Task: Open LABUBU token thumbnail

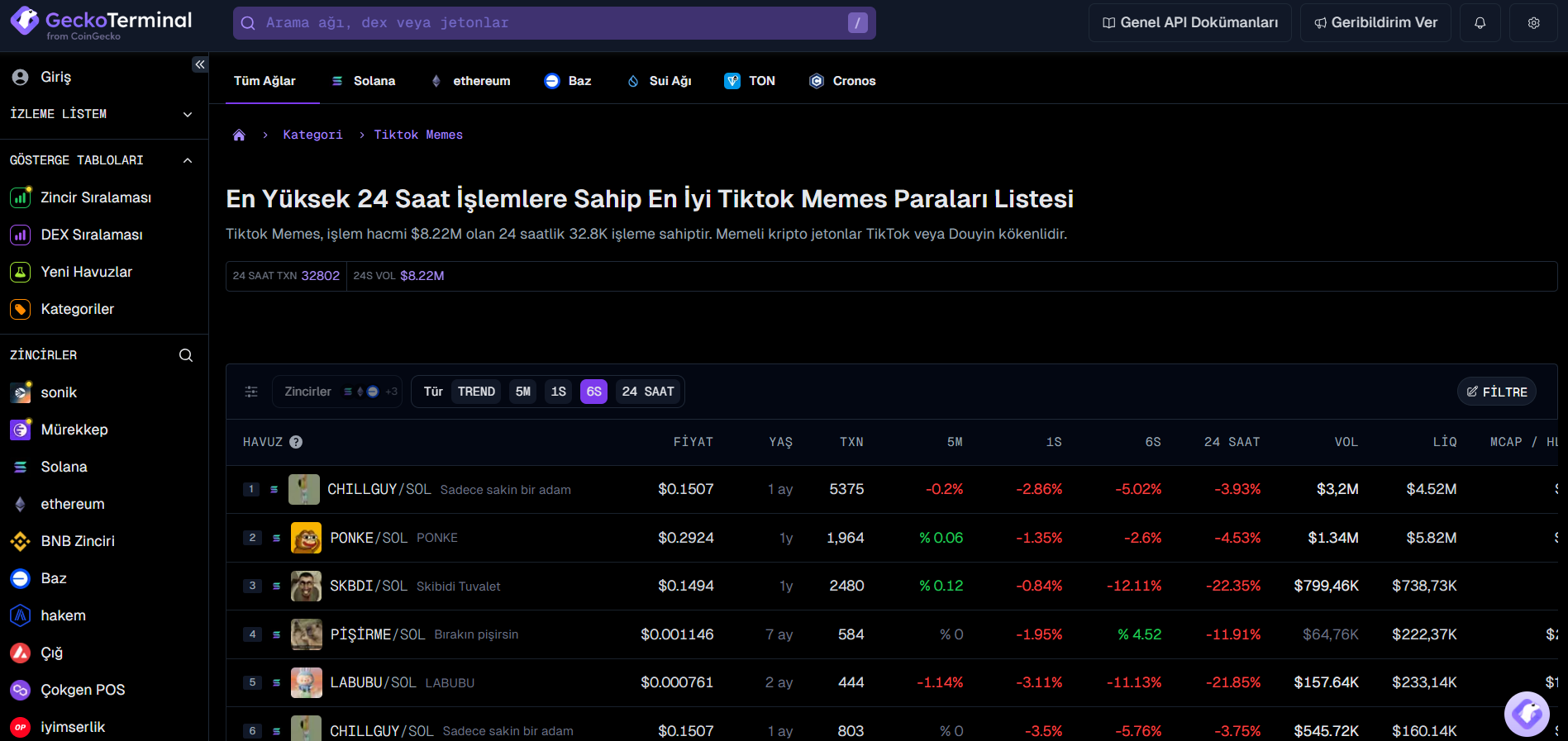Action: 306,683
